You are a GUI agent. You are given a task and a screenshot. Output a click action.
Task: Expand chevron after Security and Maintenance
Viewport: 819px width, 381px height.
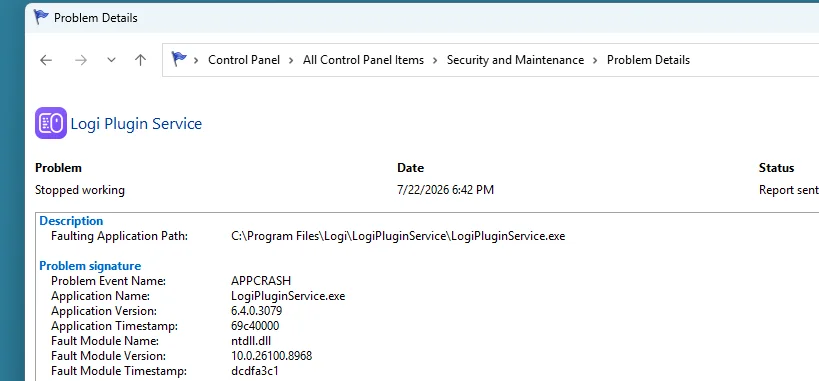595,61
